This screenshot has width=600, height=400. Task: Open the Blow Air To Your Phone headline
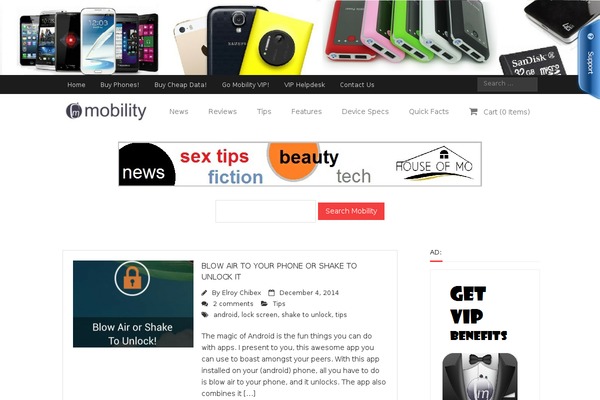coord(279,271)
